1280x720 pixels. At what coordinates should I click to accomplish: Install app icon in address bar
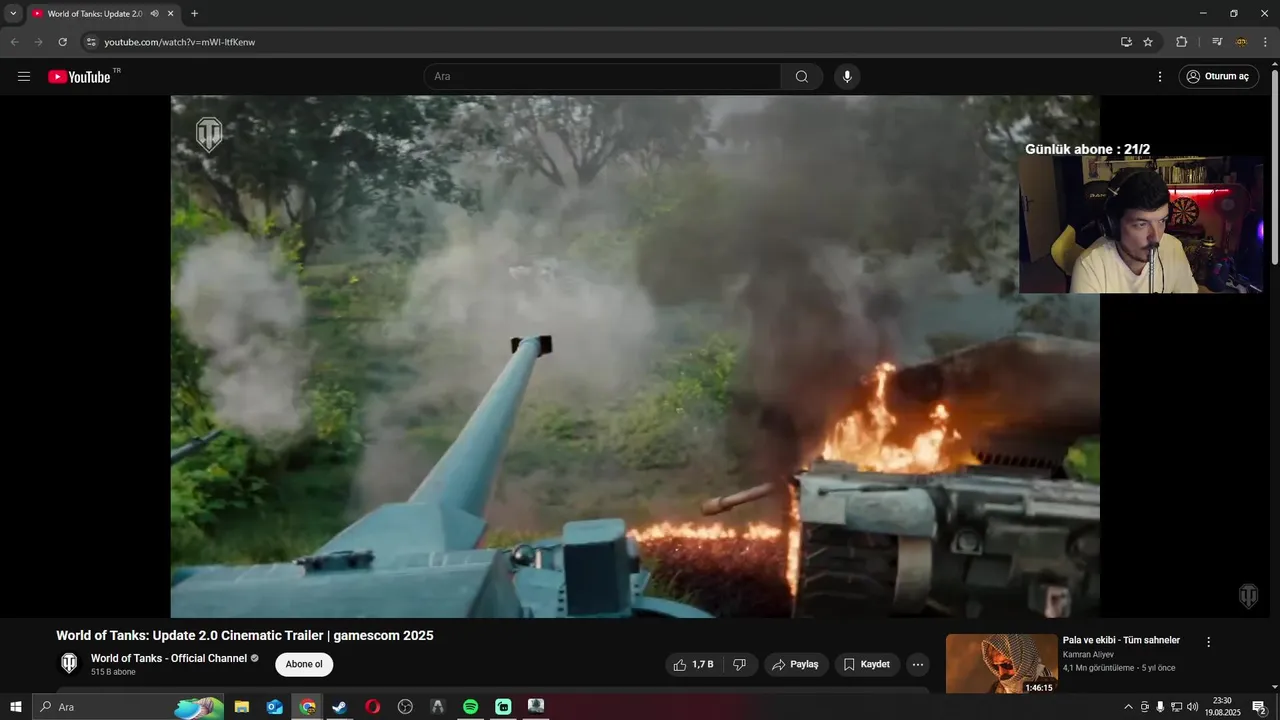1126,42
